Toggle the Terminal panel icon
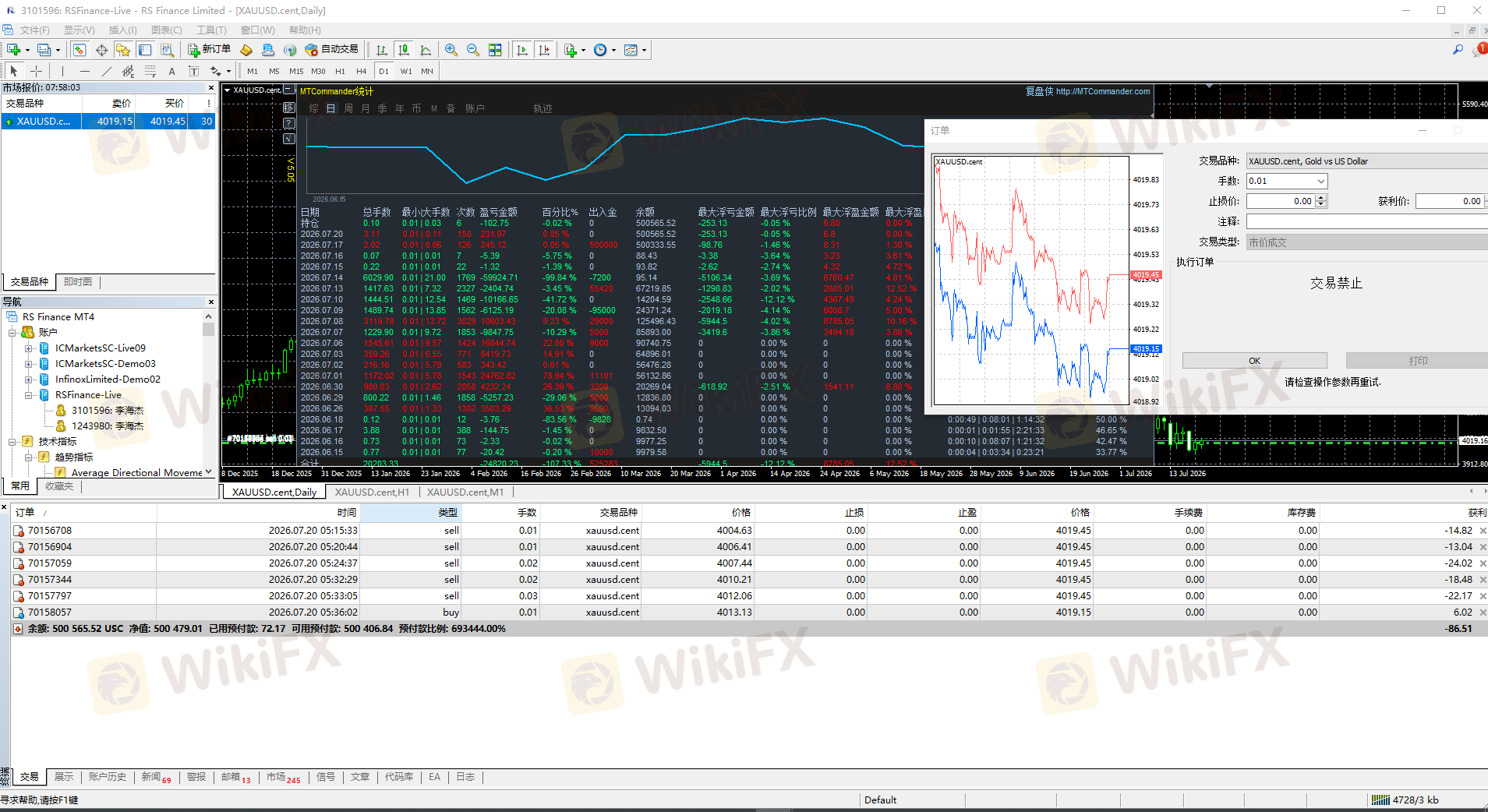Viewport: 1488px width, 812px height. 145,50
